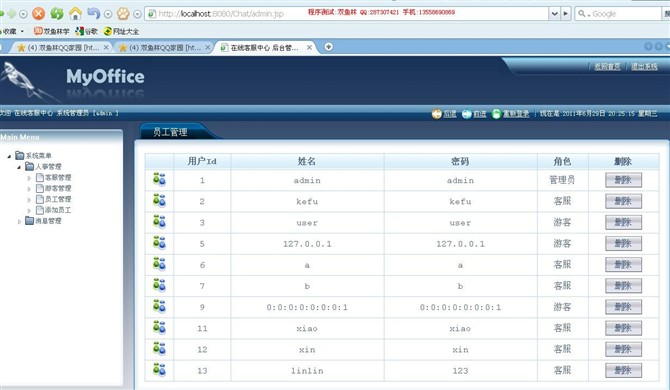
Task: Click user icon in Id 9 row
Action: point(159,306)
